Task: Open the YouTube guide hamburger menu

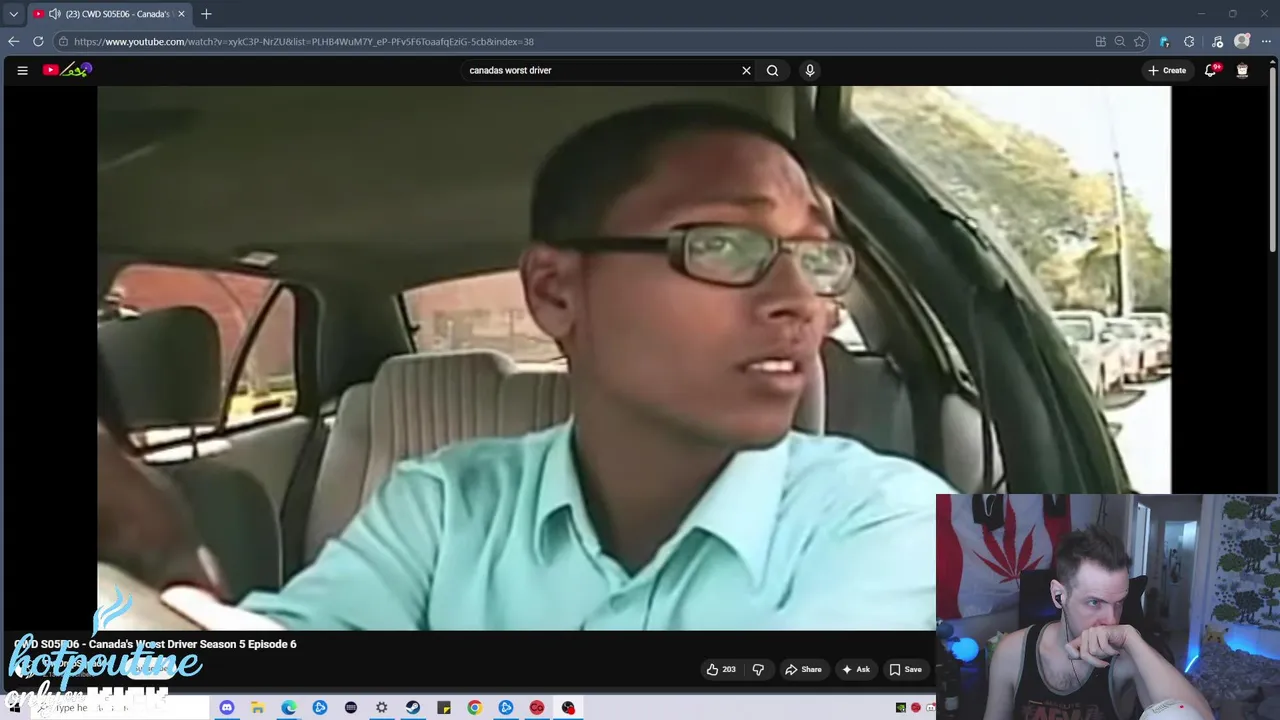Action: [22, 70]
